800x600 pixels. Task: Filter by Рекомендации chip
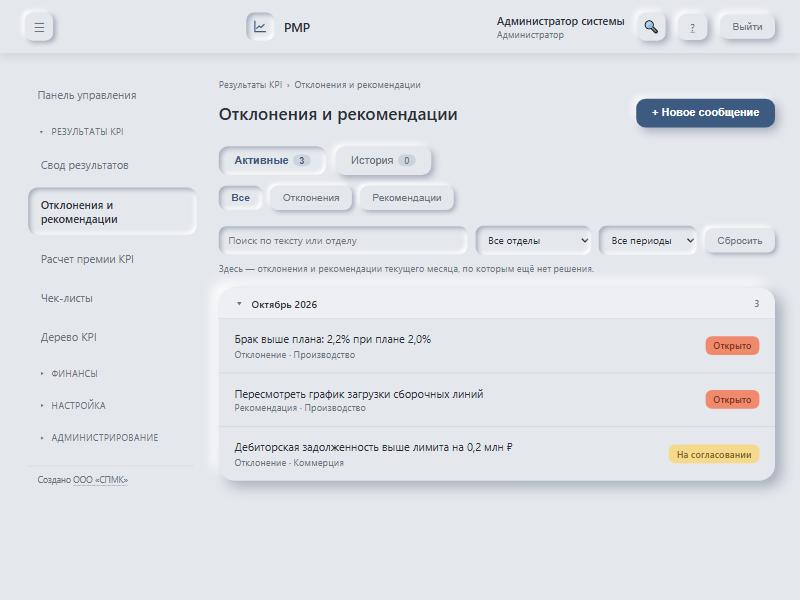(x=407, y=198)
